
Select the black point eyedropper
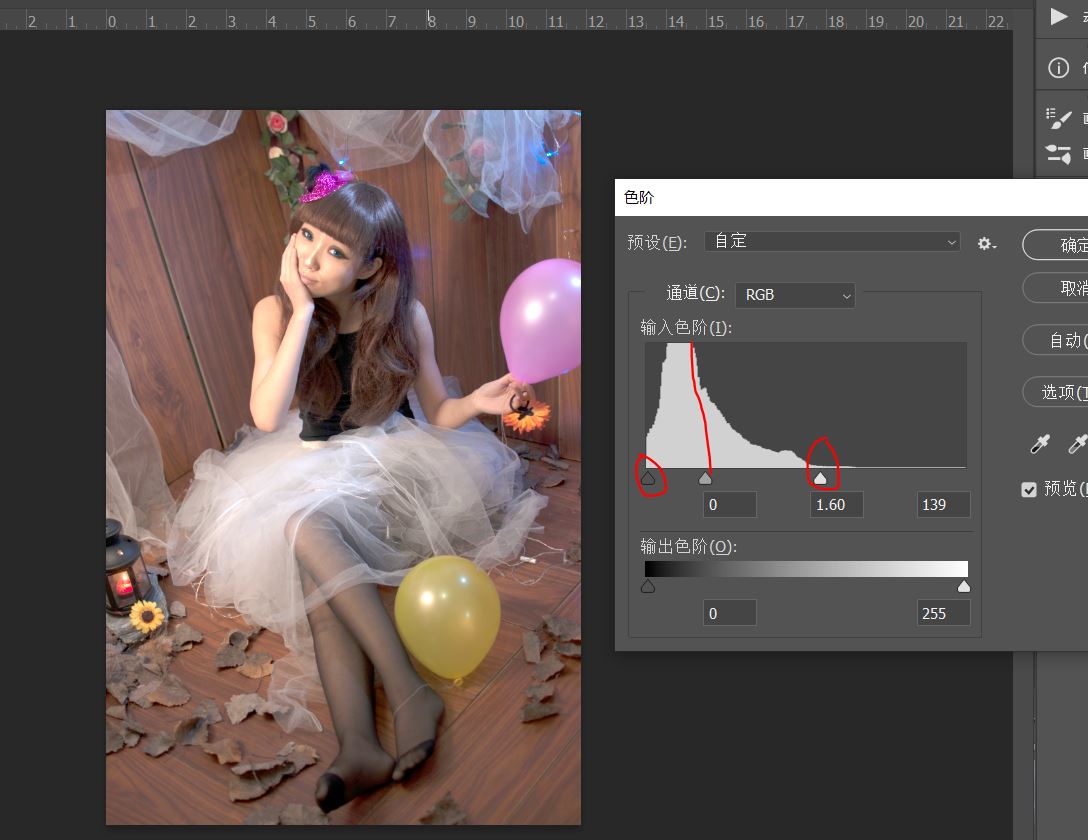[1041, 443]
